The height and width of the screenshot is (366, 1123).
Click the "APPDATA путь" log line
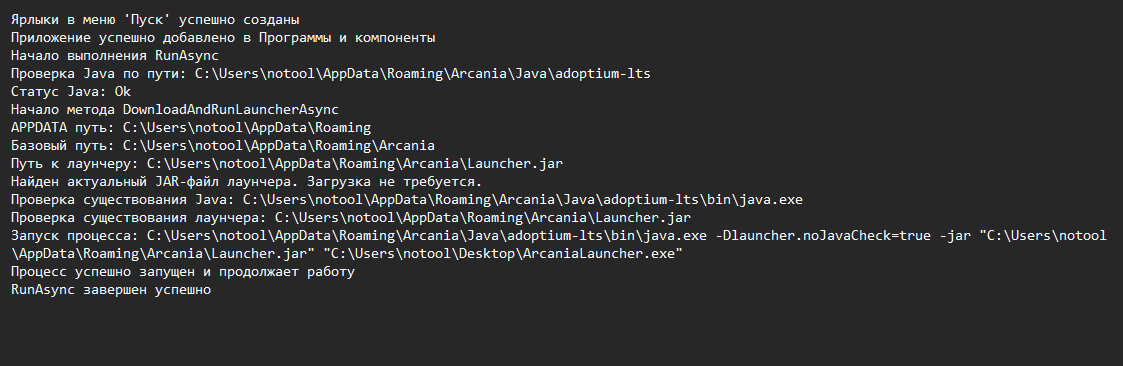point(191,127)
